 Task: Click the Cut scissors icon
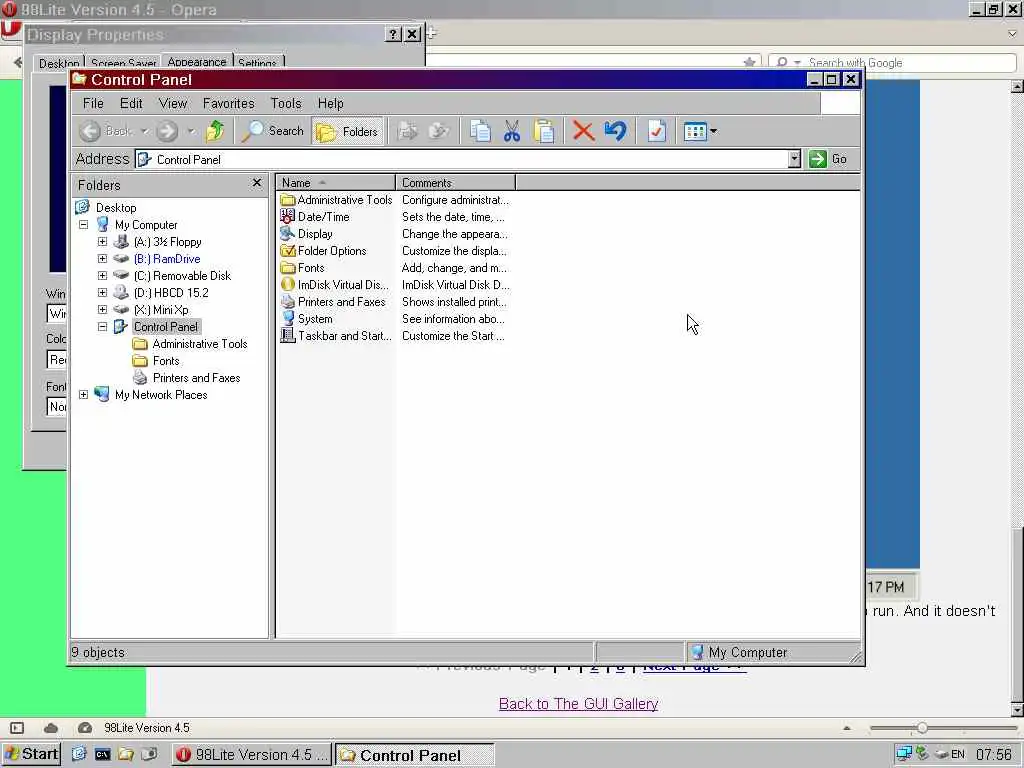(512, 131)
